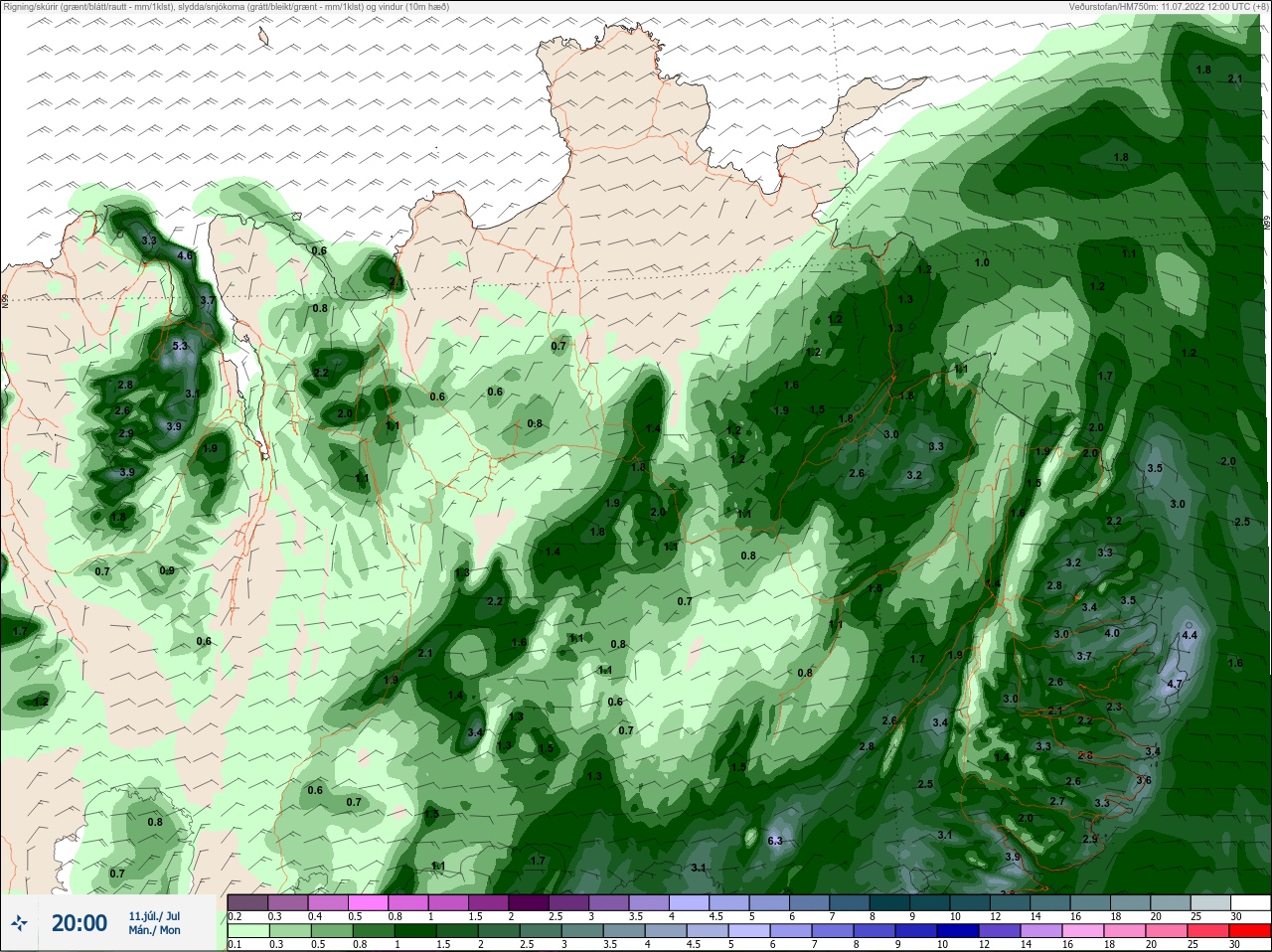1272x952 pixels.
Task: Click the 11.júl./ Jul date label
Action: click(x=154, y=915)
